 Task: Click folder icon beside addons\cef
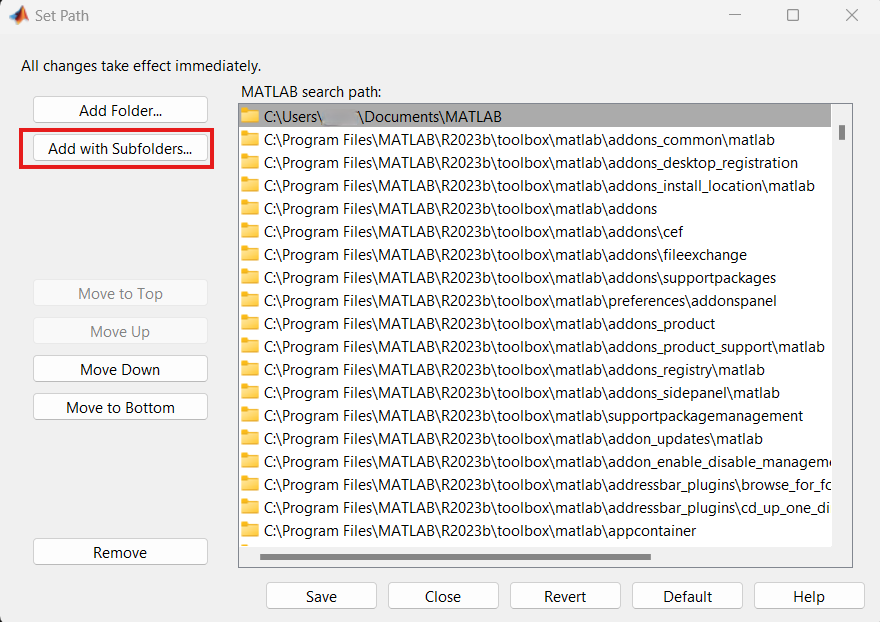(250, 231)
